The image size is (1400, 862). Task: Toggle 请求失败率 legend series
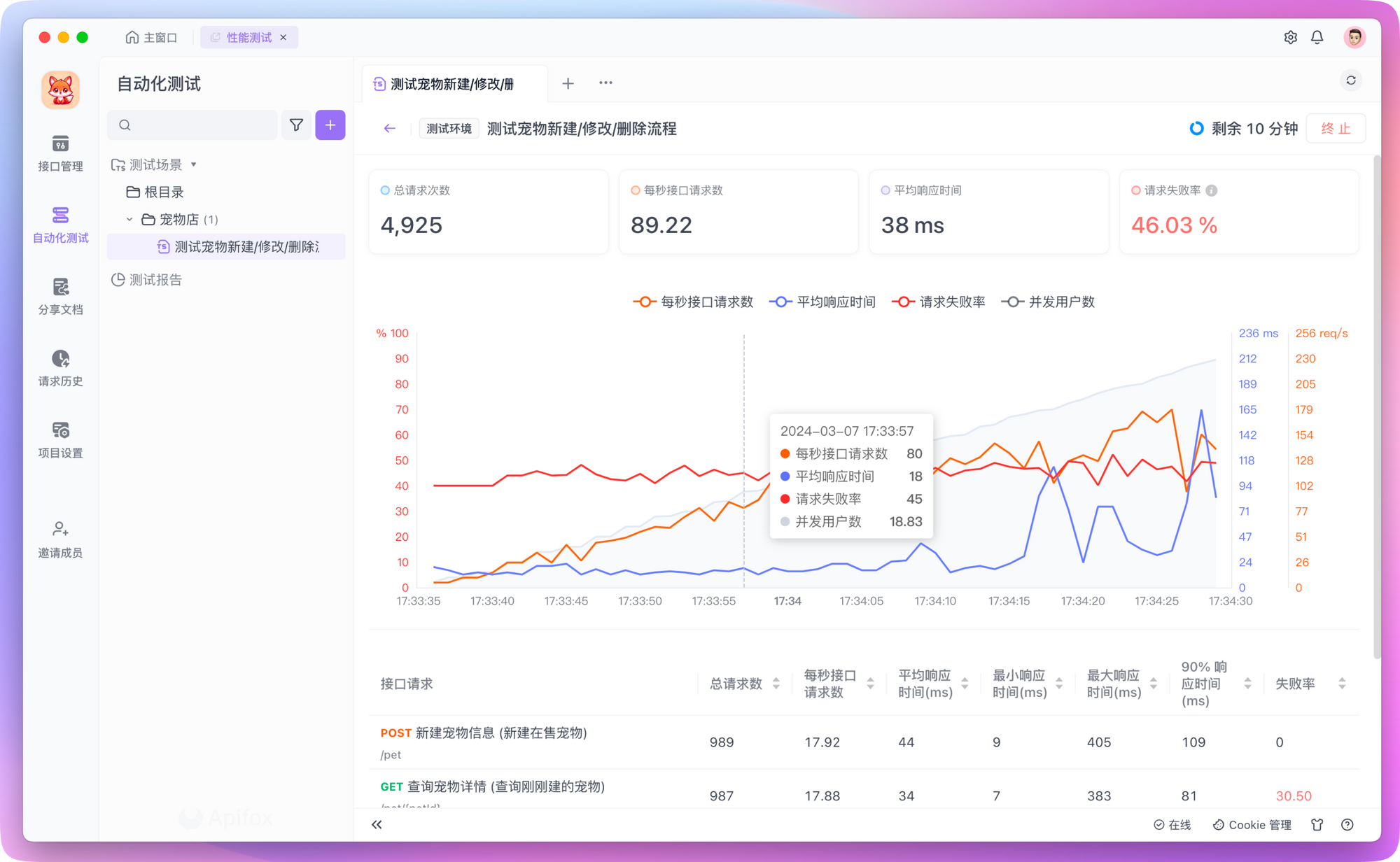939,302
